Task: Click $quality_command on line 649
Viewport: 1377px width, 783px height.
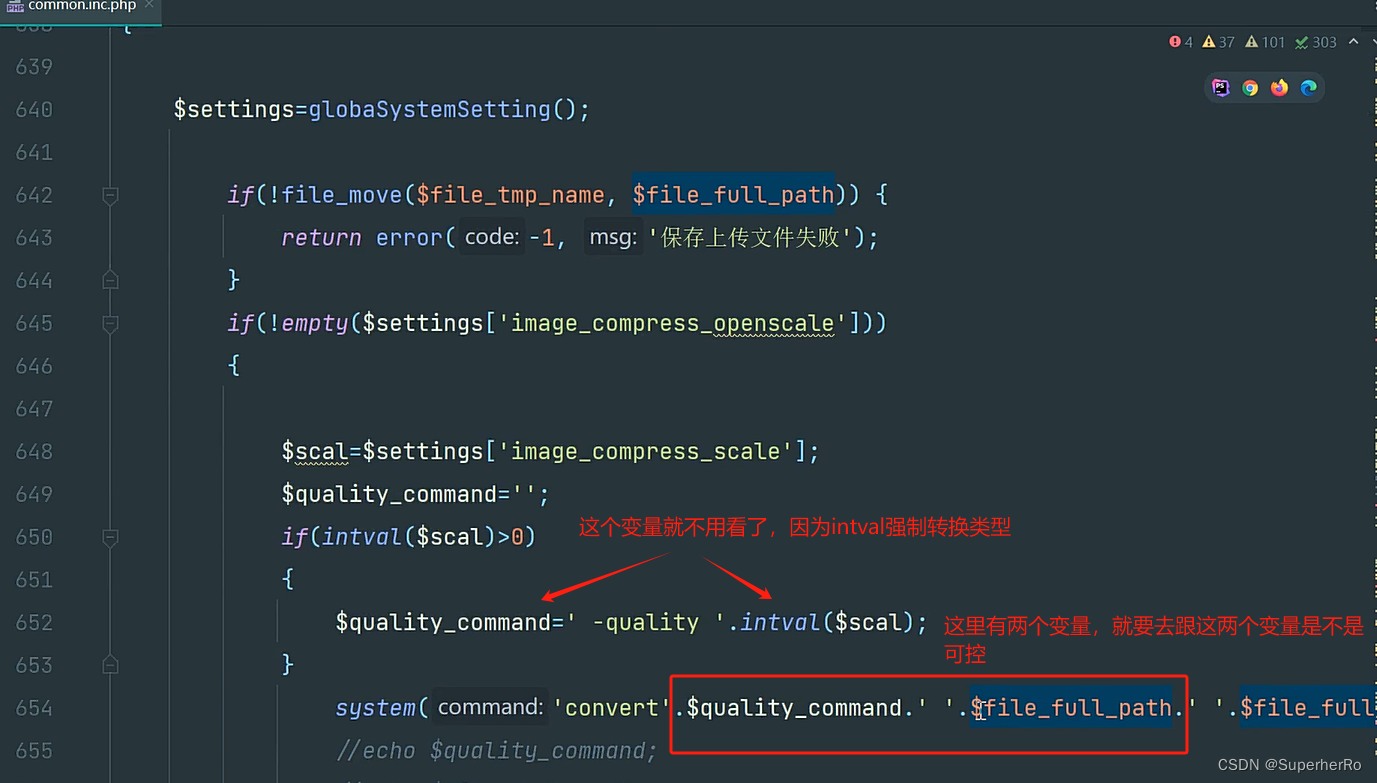Action: click(x=389, y=495)
